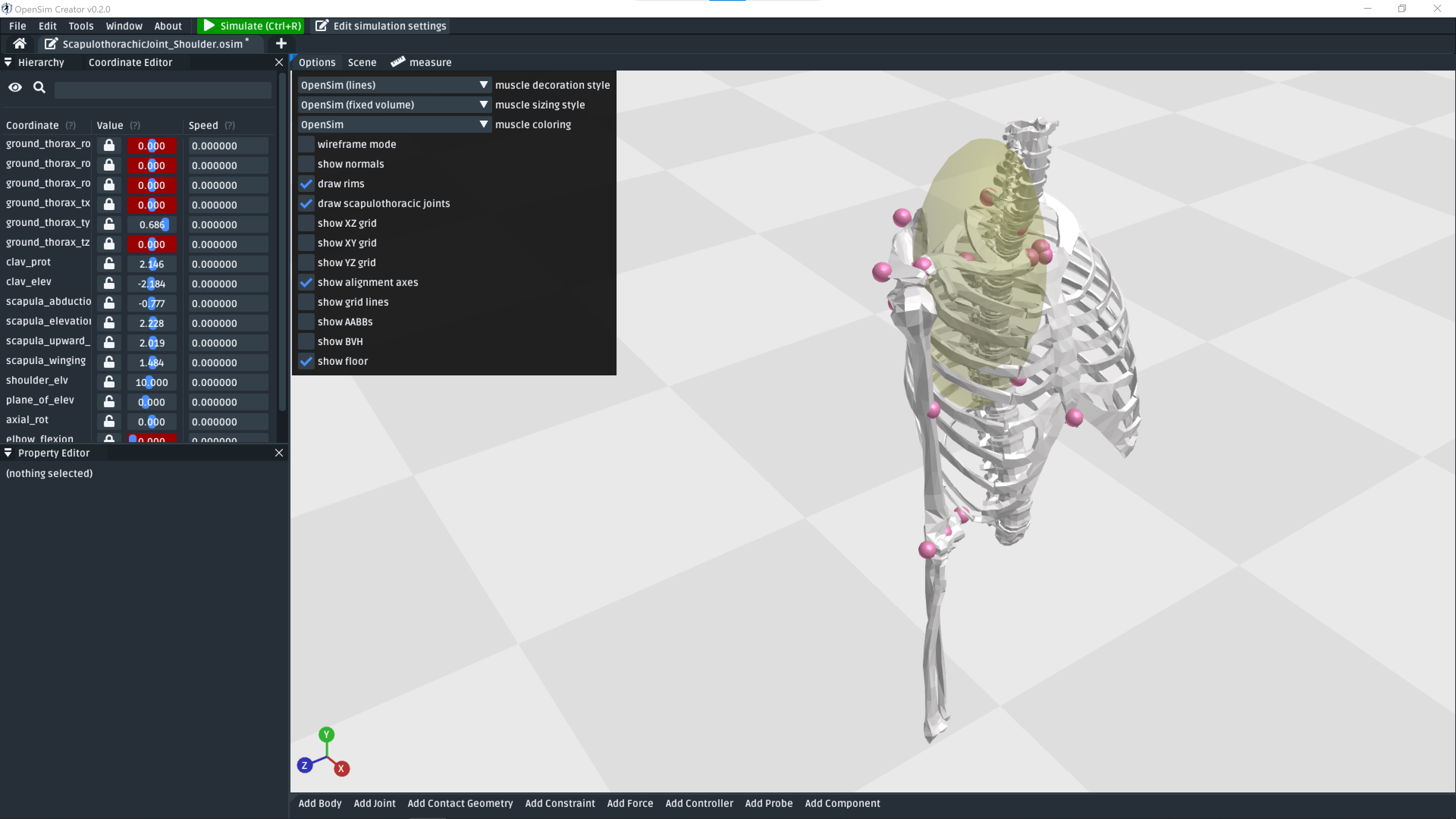The image size is (1456, 819).
Task: Switch to the Scene tab
Action: [362, 62]
